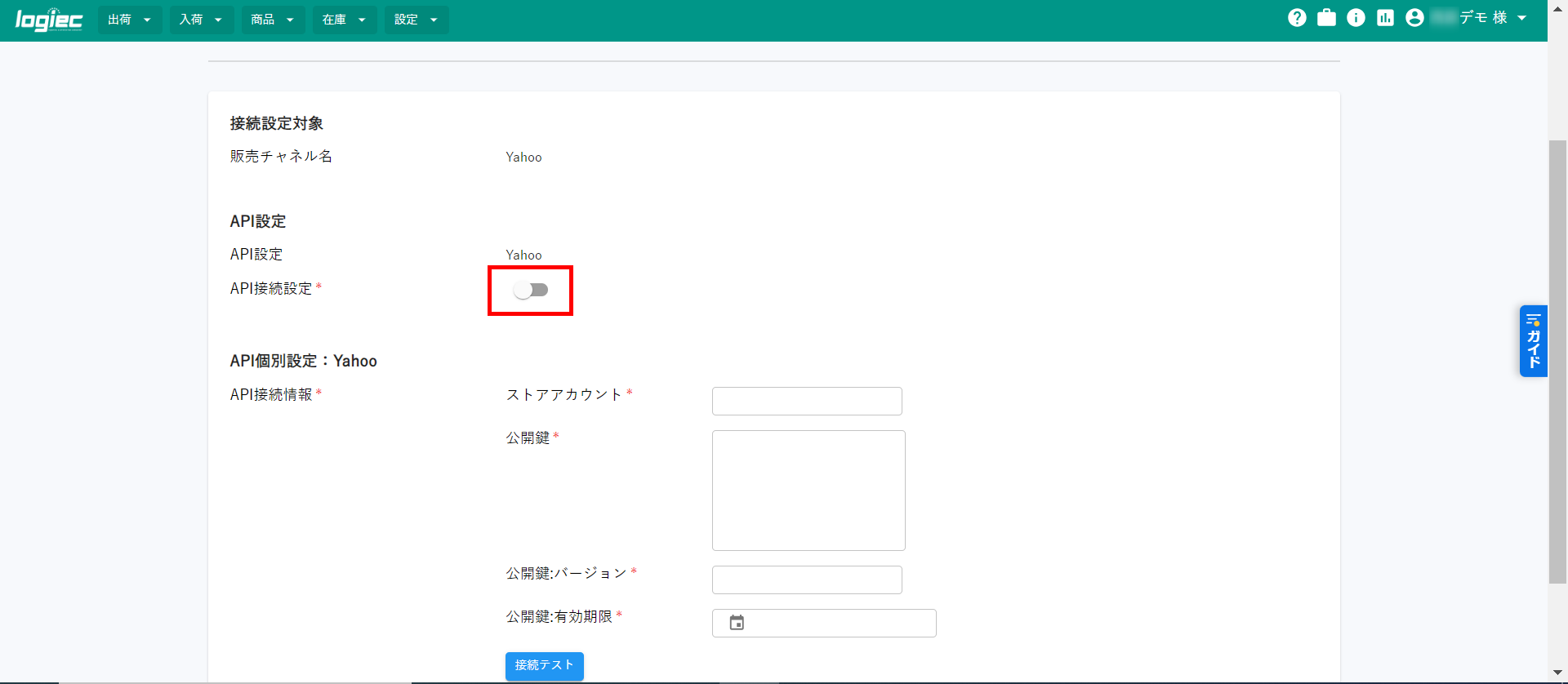Click the 公開鍵:バージョン input field
Screen dimensions: 1568x684
click(x=807, y=580)
